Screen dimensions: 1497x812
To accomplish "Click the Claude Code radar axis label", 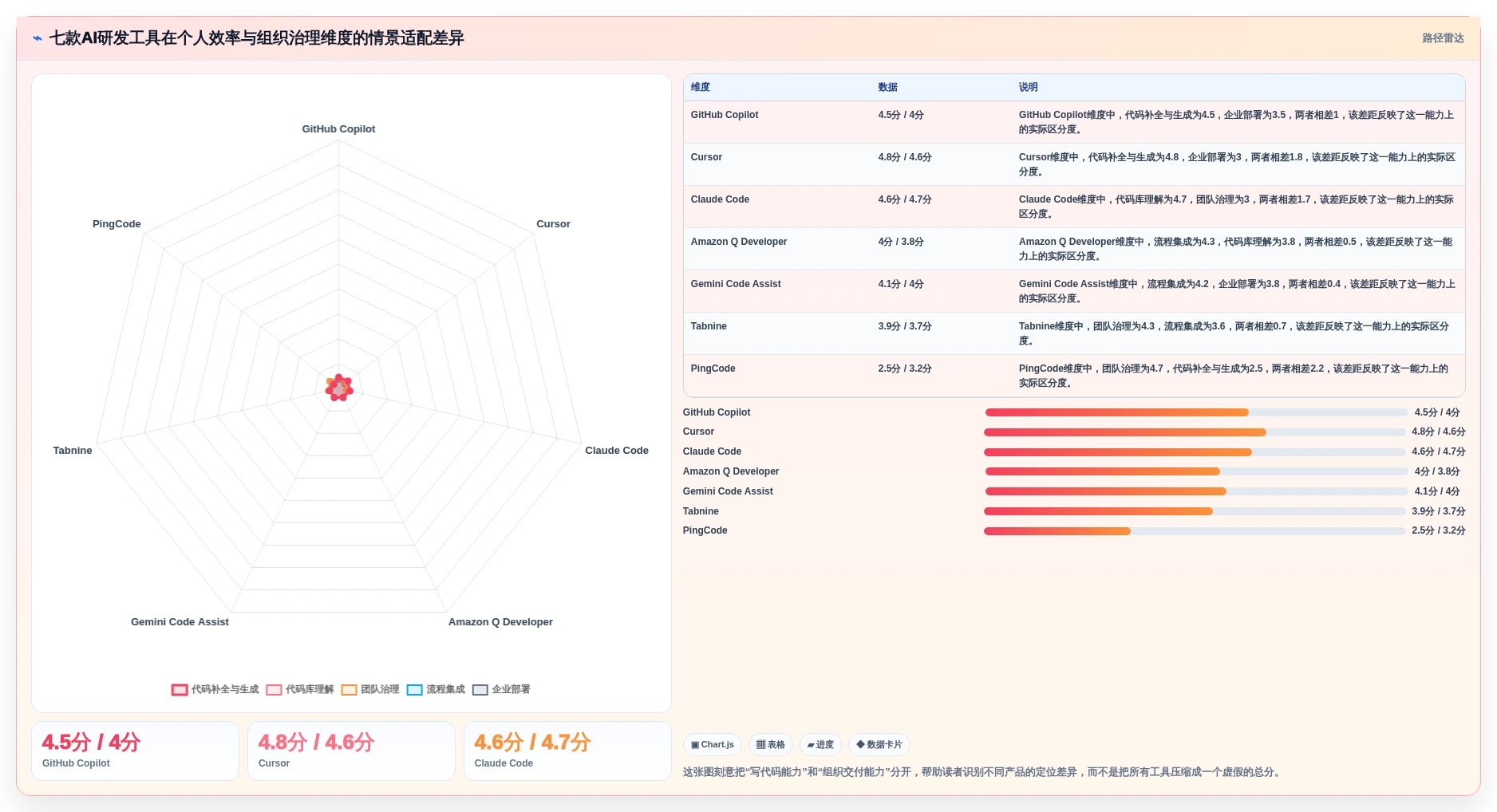I will 617,451.
